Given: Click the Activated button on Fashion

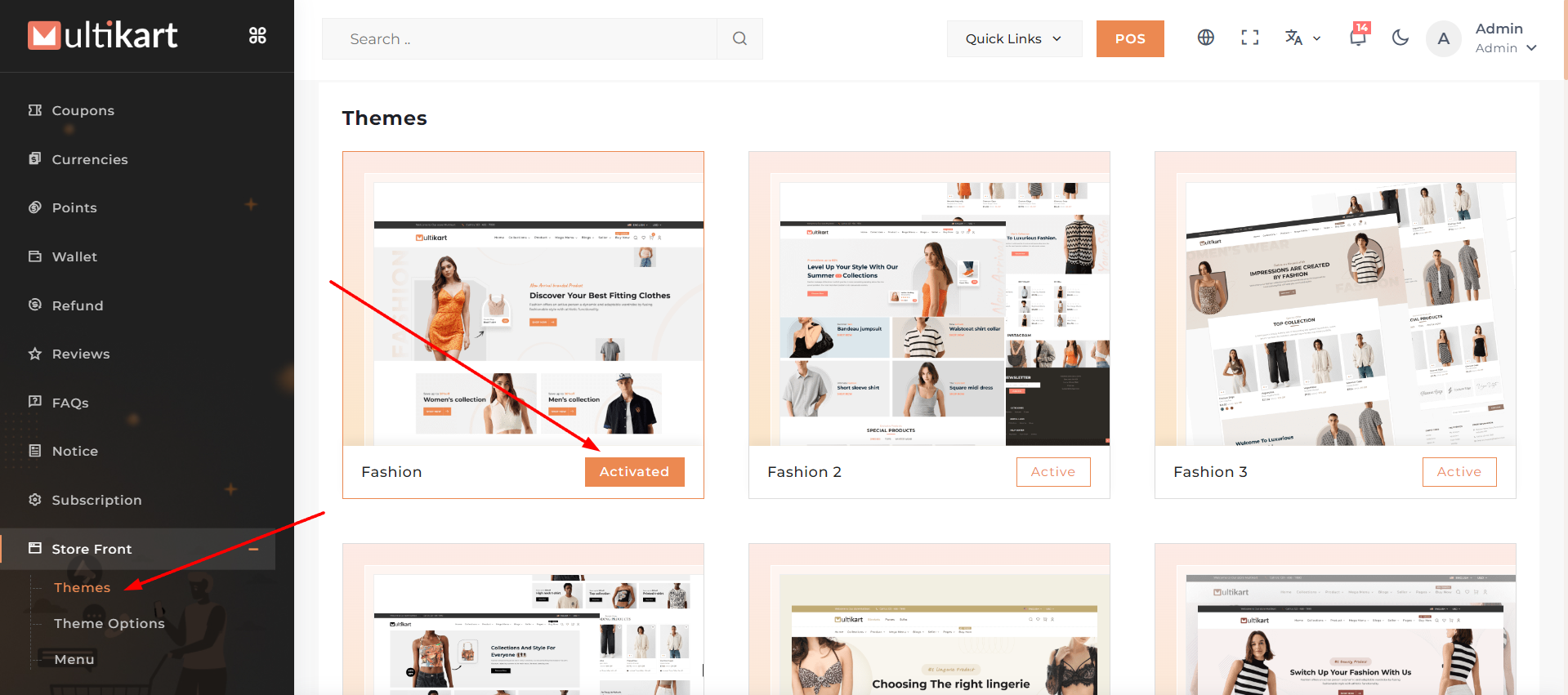Looking at the screenshot, I should point(634,472).
